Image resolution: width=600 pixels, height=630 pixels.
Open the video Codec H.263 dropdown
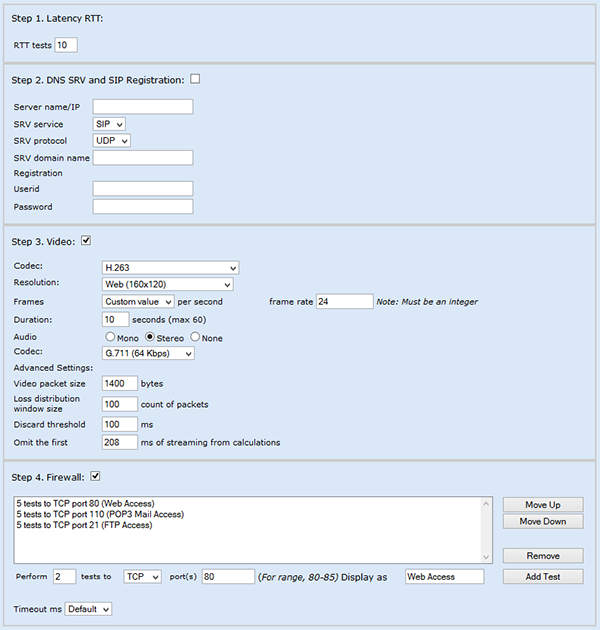click(170, 268)
